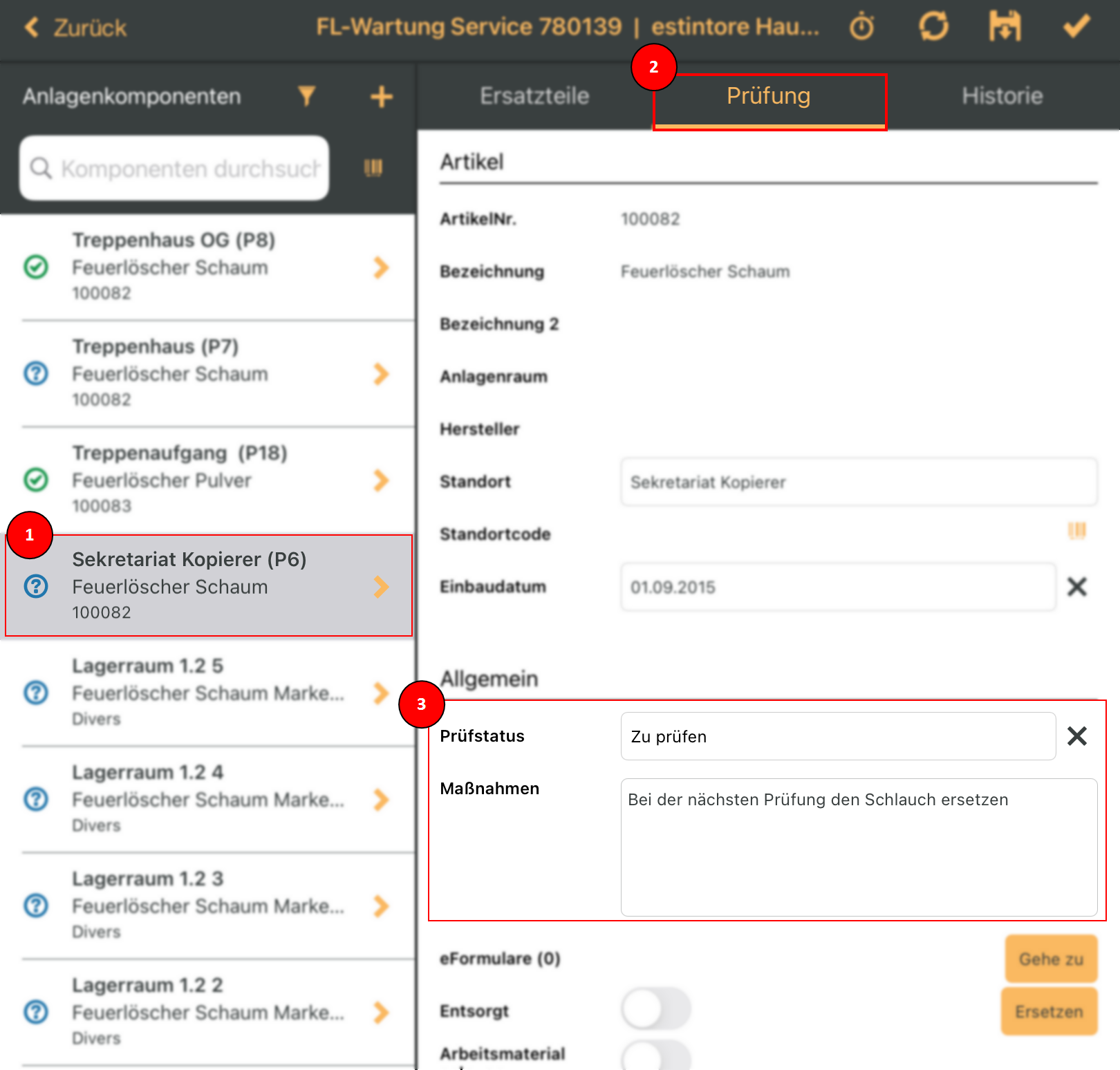Click the save disk icon in header

(1005, 28)
